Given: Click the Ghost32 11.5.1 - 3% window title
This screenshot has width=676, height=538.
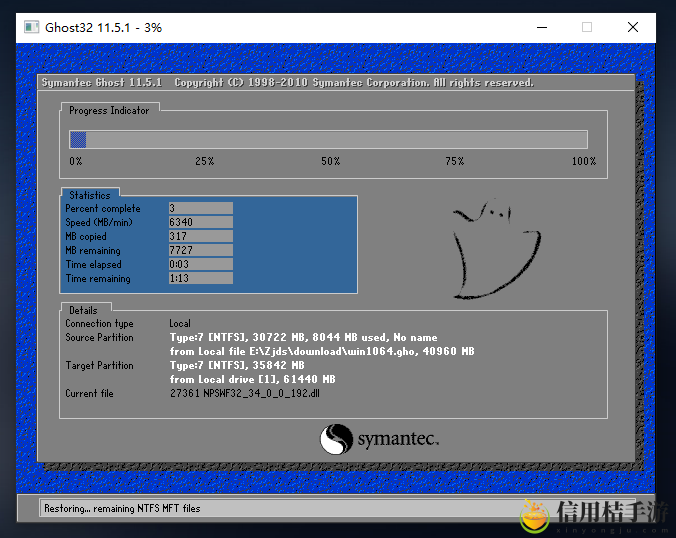Looking at the screenshot, I should pos(103,28).
